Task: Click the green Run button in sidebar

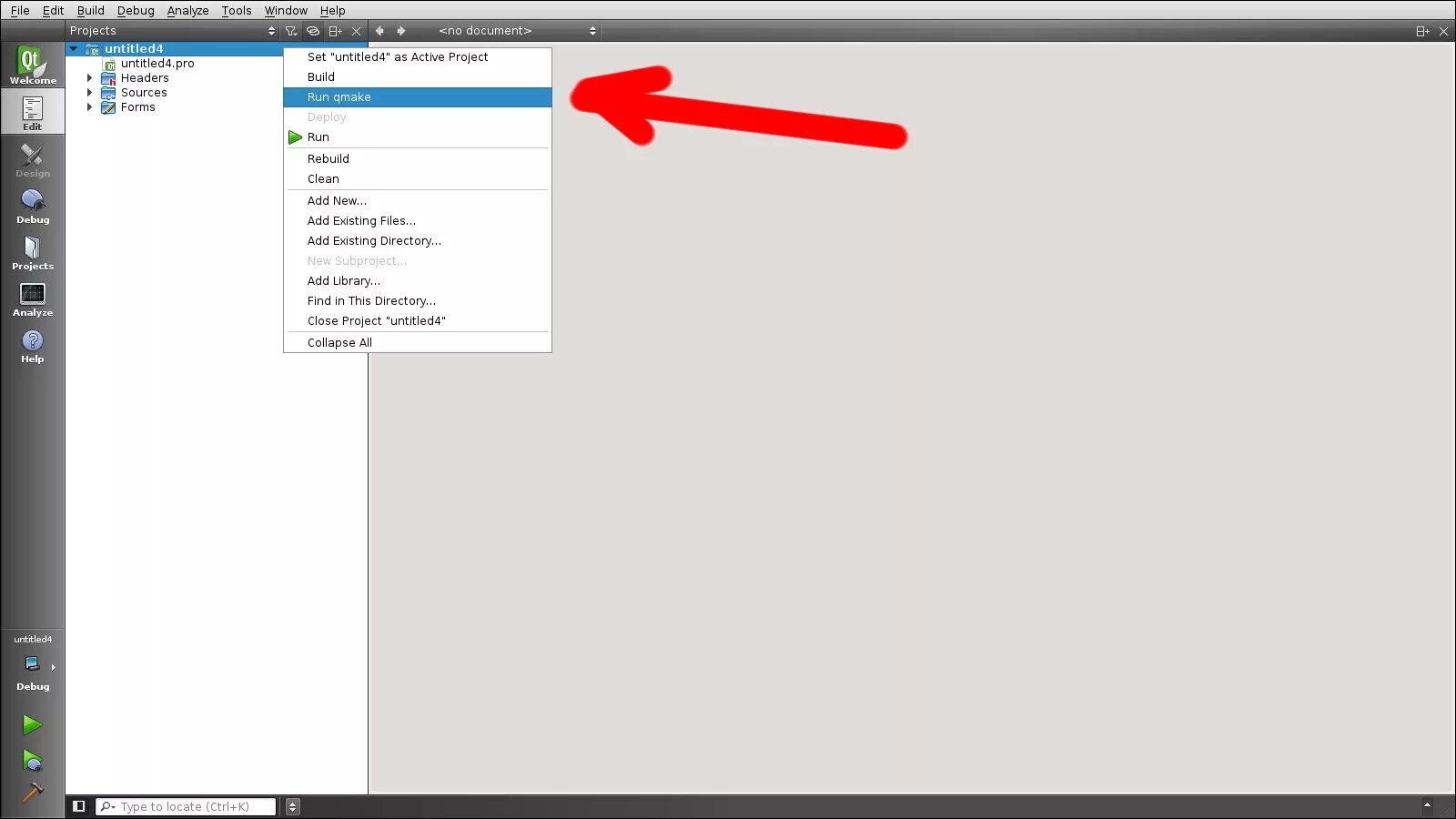Action: 32,724
